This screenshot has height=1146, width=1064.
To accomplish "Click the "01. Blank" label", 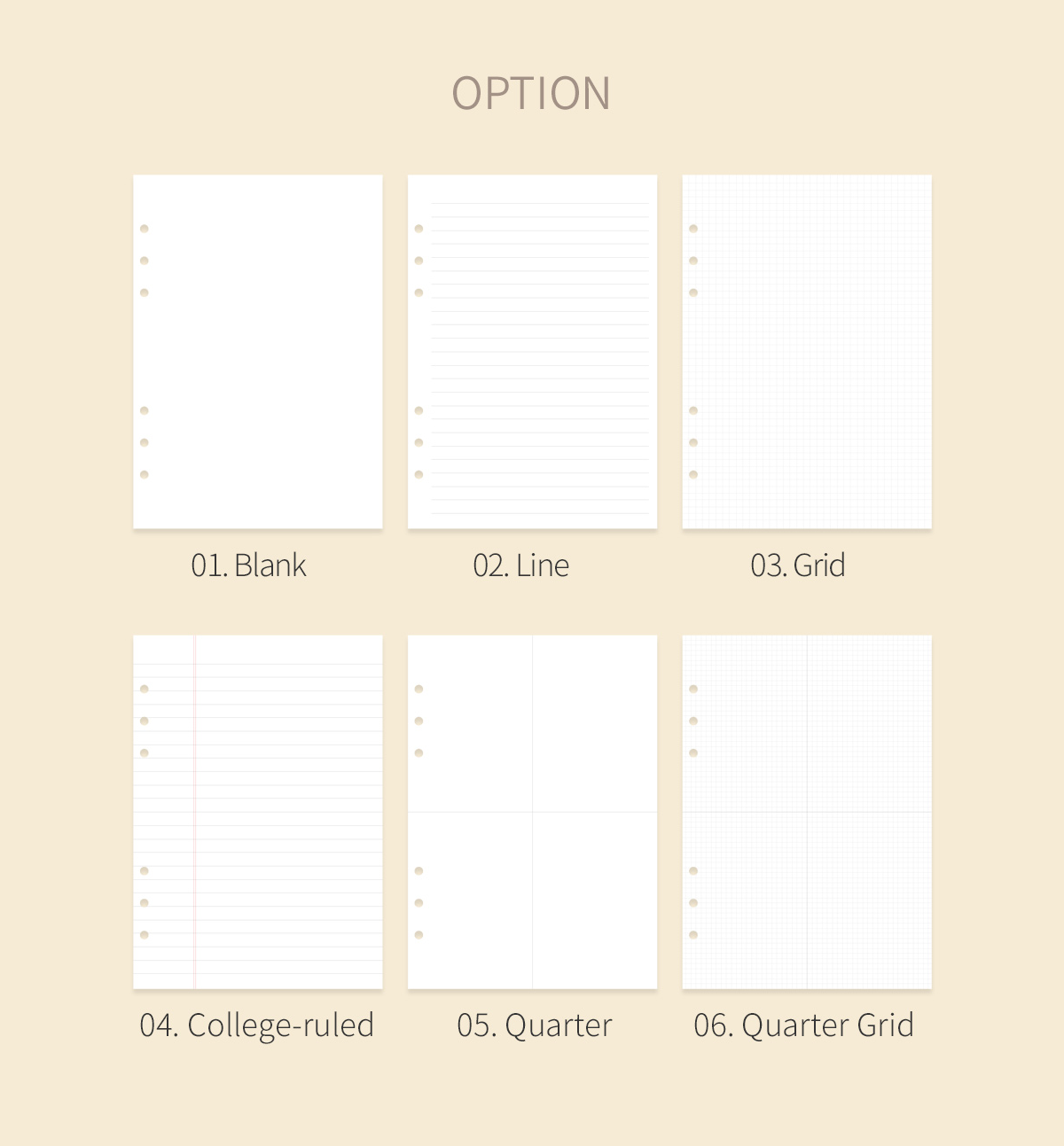I will 248,565.
